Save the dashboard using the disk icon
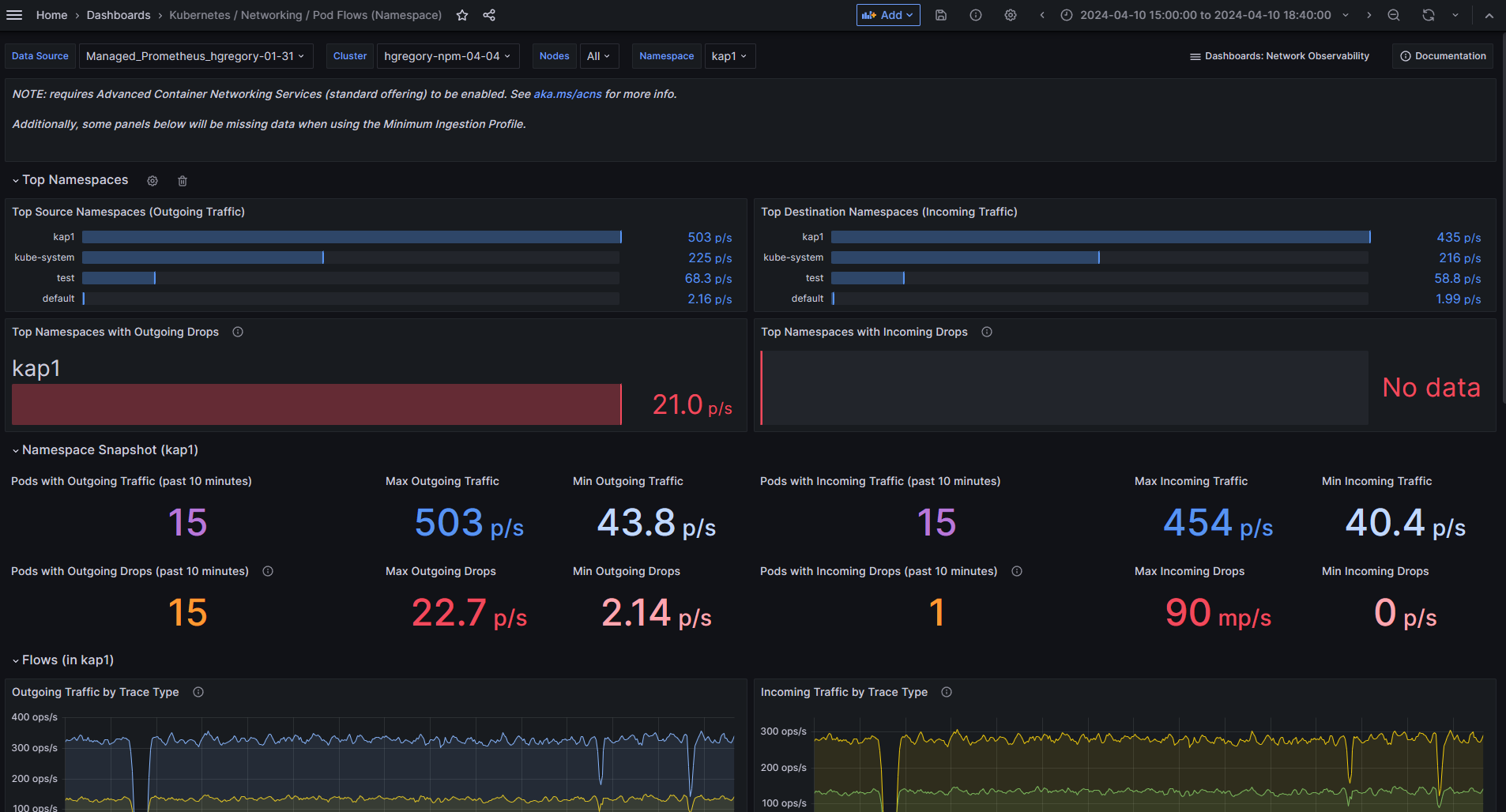Image resolution: width=1506 pixels, height=812 pixels. (x=940, y=15)
